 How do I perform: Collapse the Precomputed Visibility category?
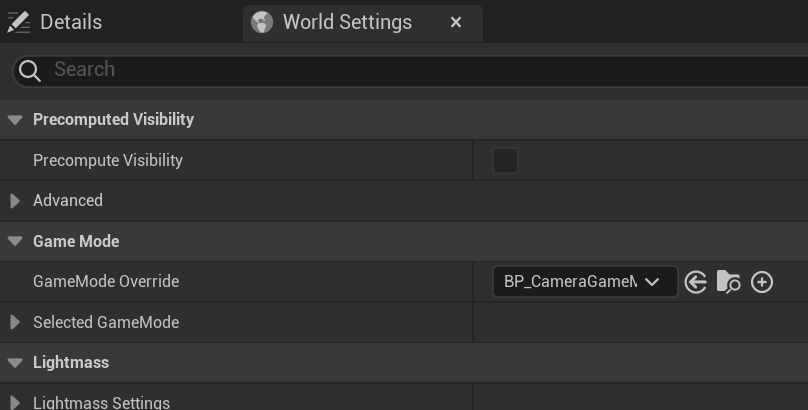click(x=15, y=120)
